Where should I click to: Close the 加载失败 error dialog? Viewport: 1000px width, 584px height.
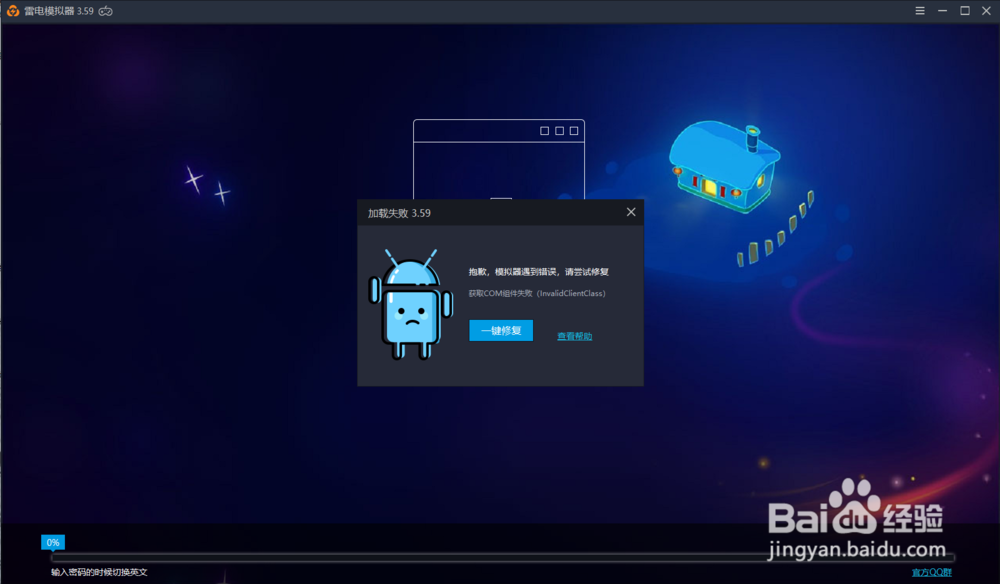pyautogui.click(x=631, y=212)
